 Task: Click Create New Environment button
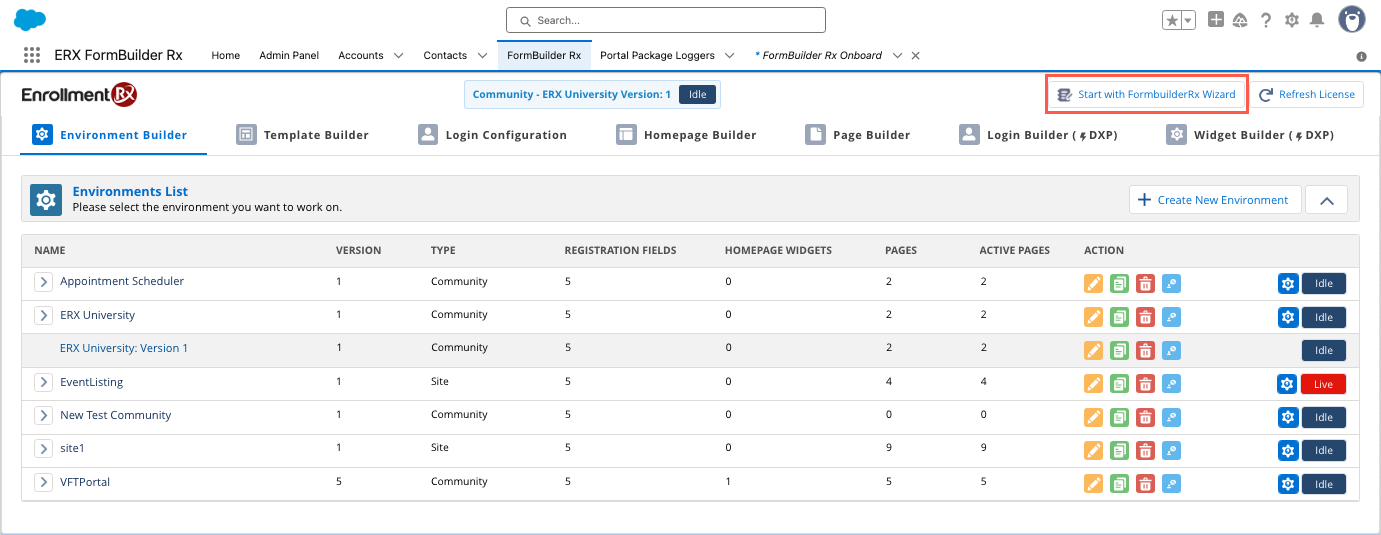1214,200
